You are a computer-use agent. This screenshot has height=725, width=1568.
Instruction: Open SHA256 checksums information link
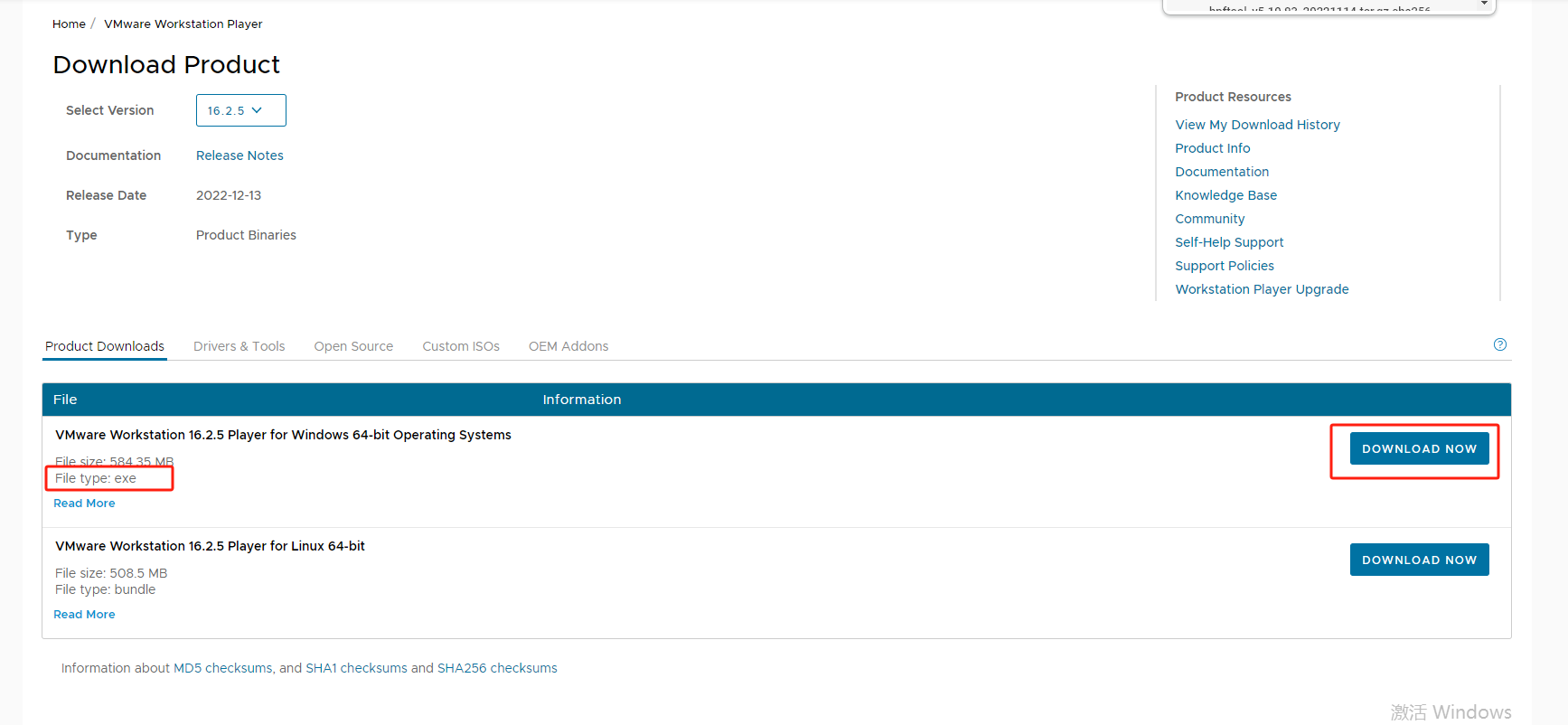pyautogui.click(x=497, y=668)
